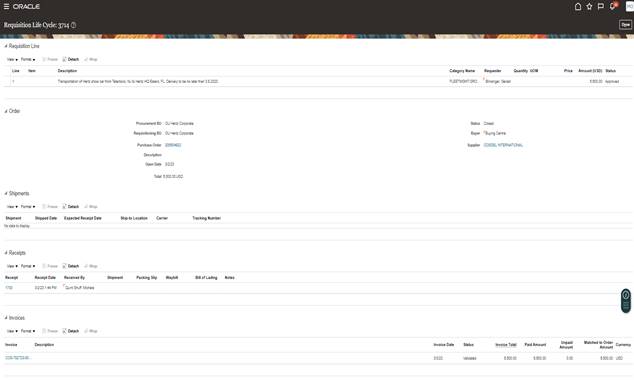Open help icon next to page title
Screen dimensions: 634x380
(74, 25)
